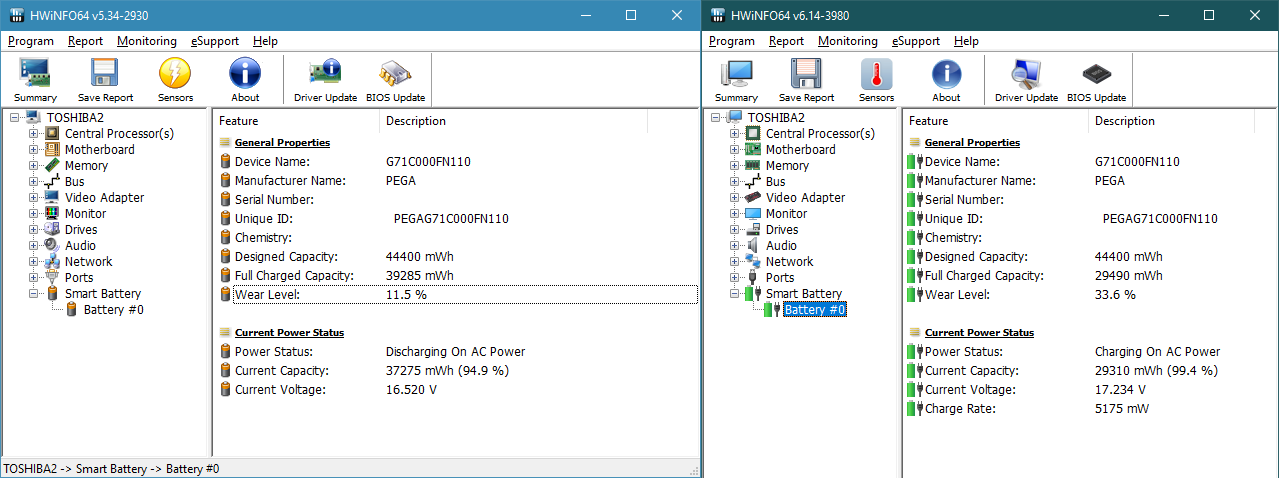Click Driver Update in v6.14 window
The height and width of the screenshot is (478, 1279).
coord(1026,80)
